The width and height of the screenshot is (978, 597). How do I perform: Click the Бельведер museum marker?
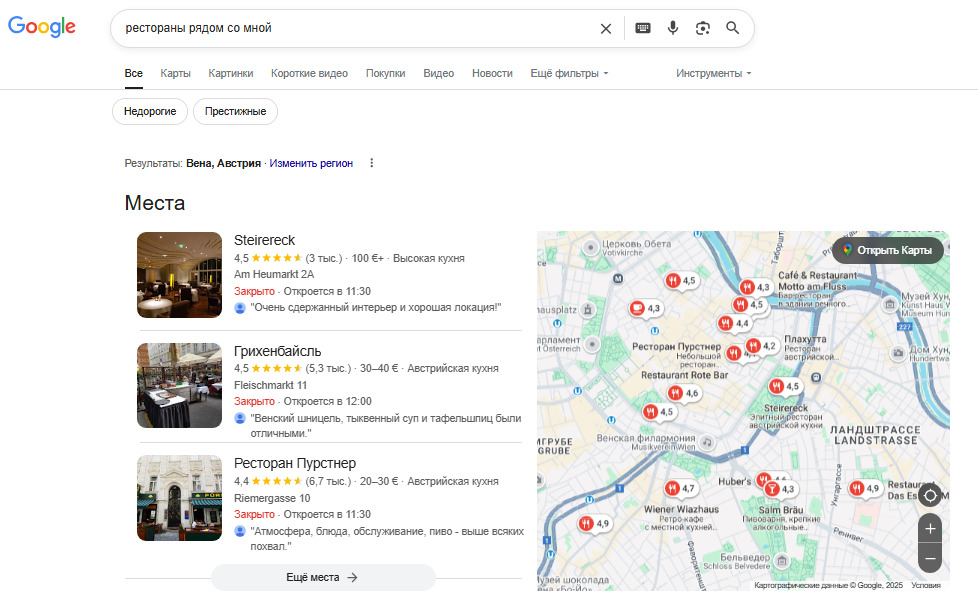(782, 560)
